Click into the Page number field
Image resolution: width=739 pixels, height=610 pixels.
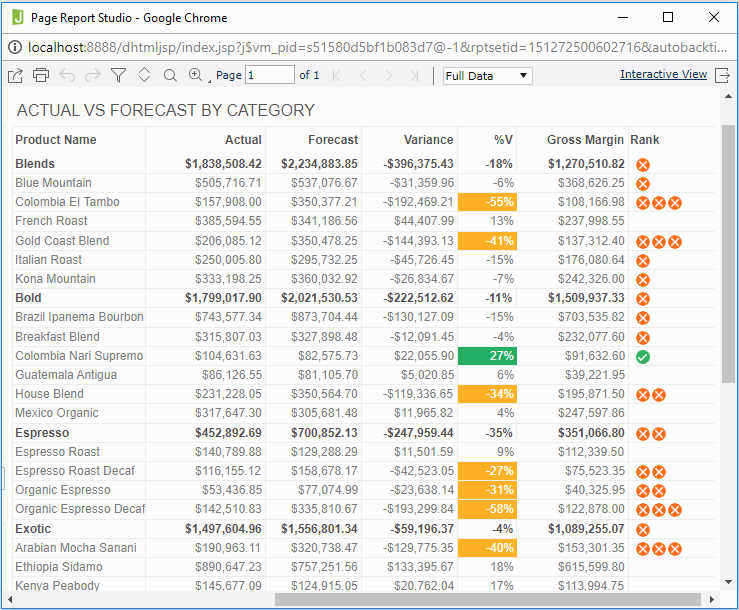269,76
